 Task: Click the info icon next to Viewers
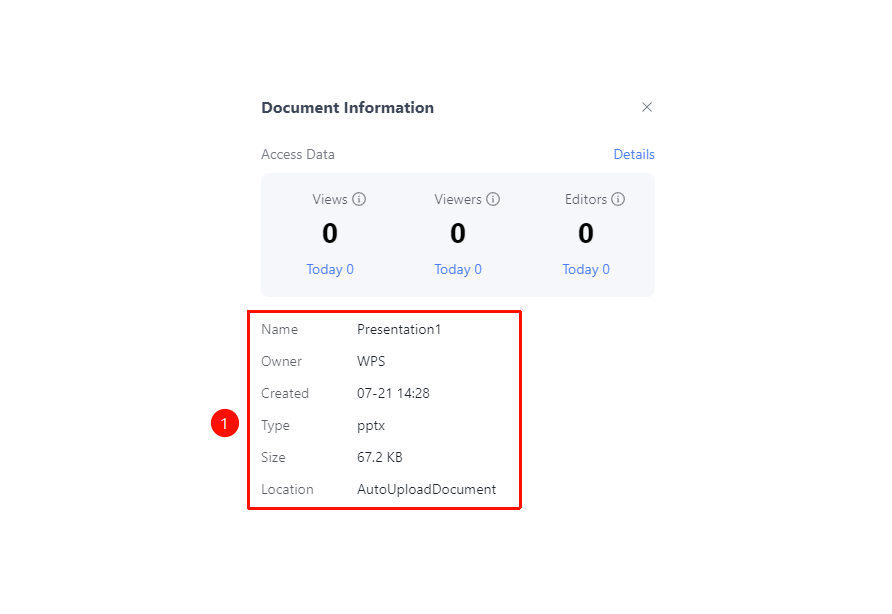493,199
